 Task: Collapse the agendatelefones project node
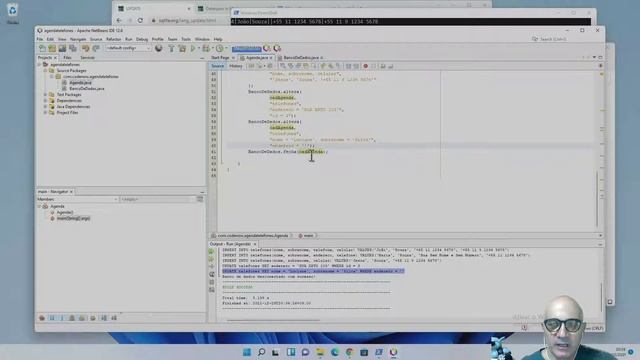click(x=40, y=64)
